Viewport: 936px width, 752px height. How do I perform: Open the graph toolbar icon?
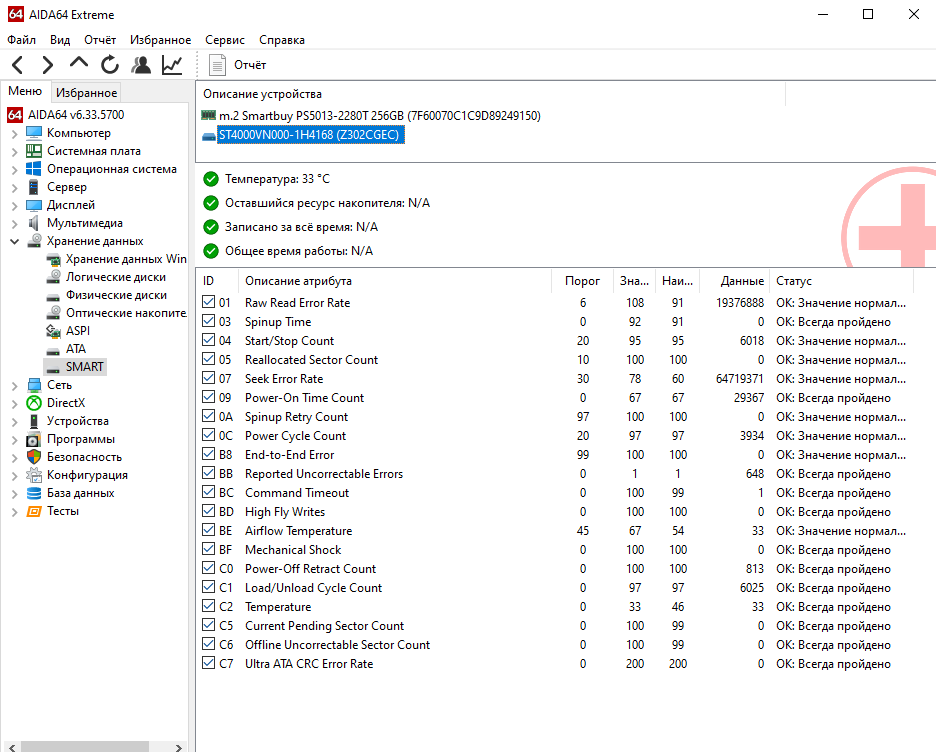point(172,64)
